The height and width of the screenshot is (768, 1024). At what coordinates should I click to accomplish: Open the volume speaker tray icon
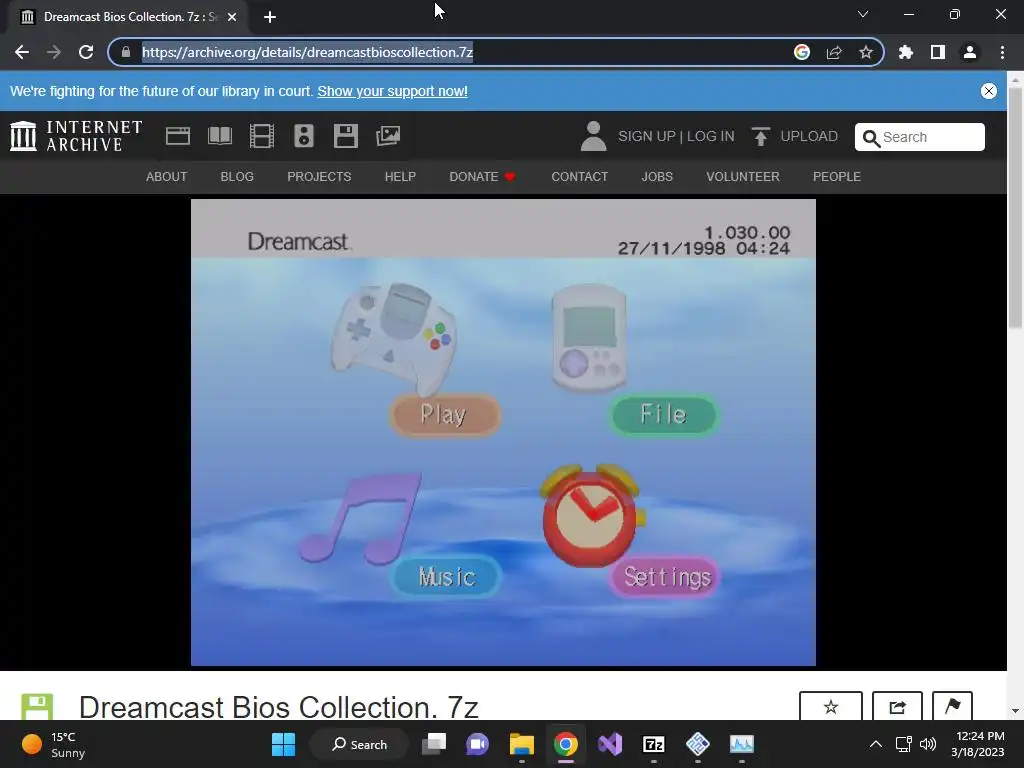(x=928, y=744)
